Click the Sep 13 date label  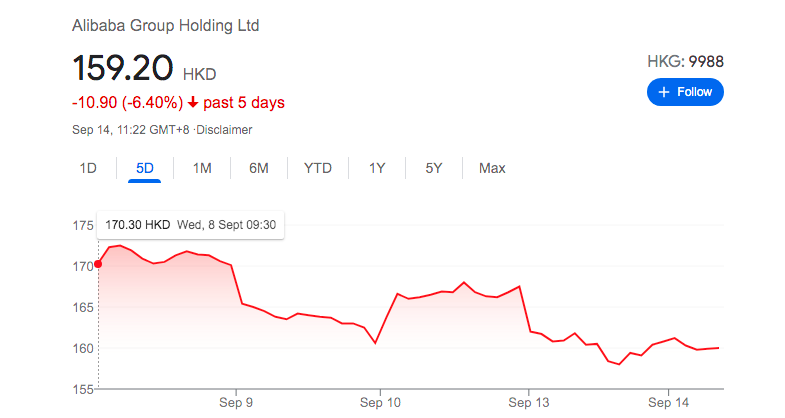click(528, 401)
